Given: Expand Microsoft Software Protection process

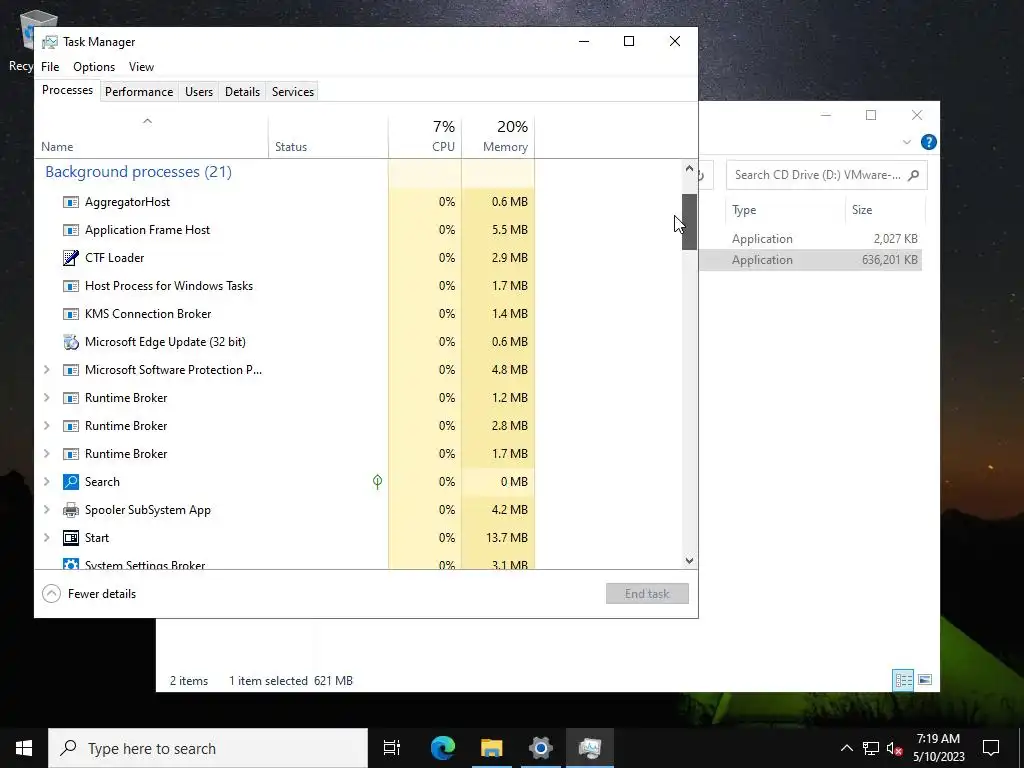Looking at the screenshot, I should coord(47,370).
